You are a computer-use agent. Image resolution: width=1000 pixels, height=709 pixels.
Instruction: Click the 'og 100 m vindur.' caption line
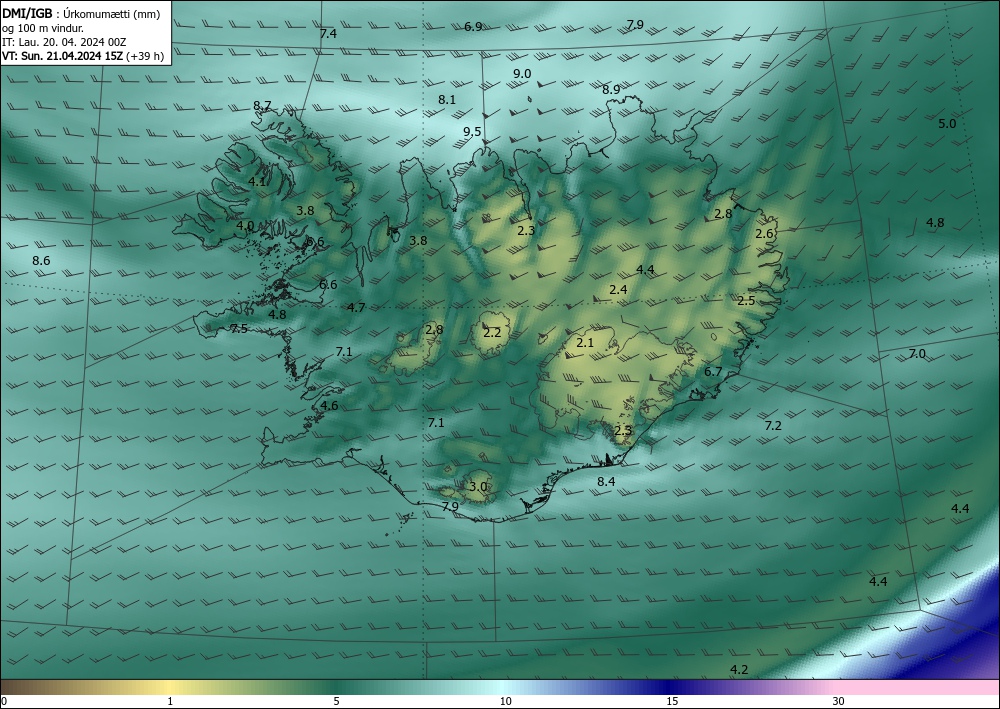pyautogui.click(x=43, y=28)
